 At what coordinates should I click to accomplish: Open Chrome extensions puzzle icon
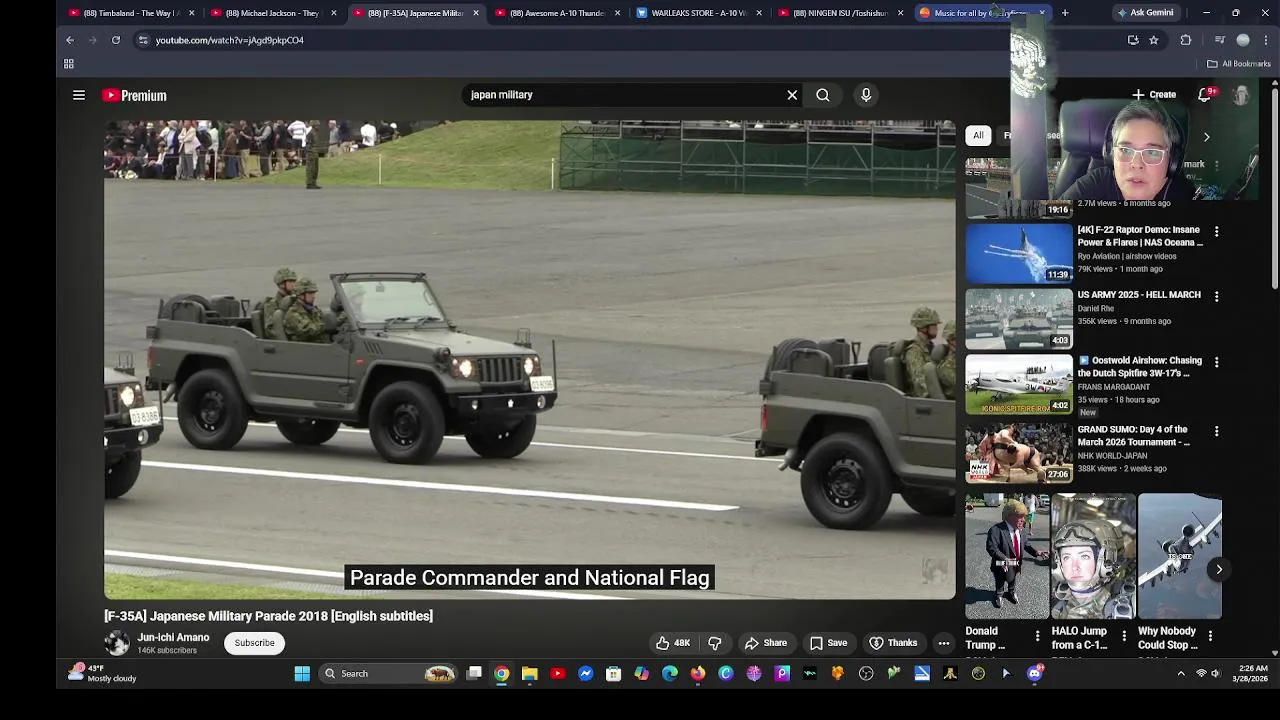tap(1186, 40)
